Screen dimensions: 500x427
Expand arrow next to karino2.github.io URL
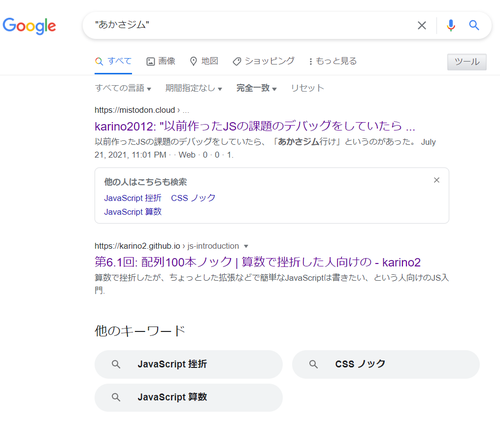(x=246, y=246)
